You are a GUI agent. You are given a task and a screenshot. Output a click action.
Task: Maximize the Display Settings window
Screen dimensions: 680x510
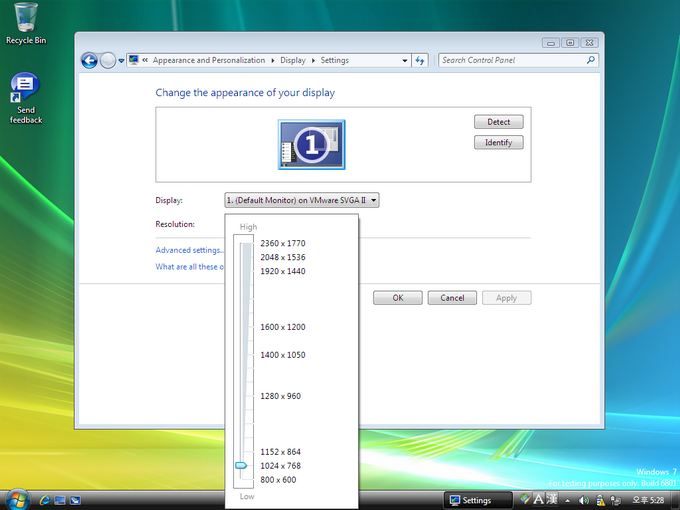(x=570, y=43)
